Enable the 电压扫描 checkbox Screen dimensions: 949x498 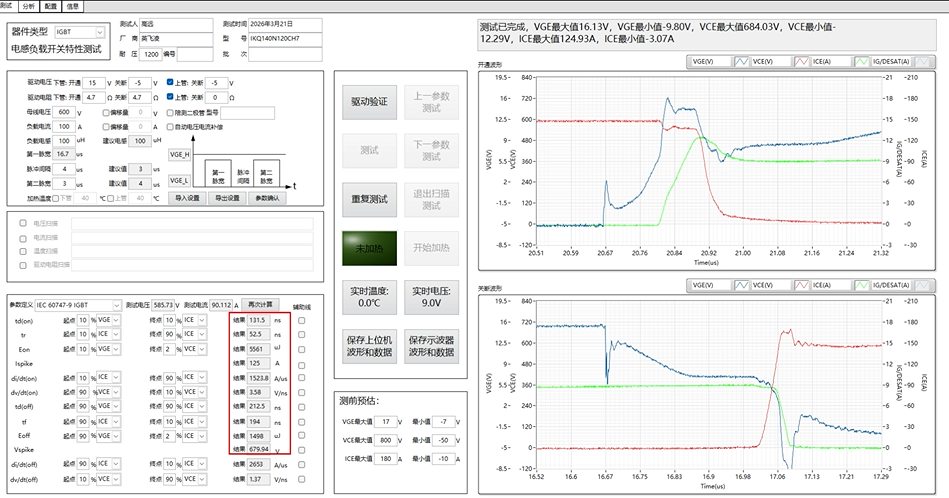tap(23, 223)
